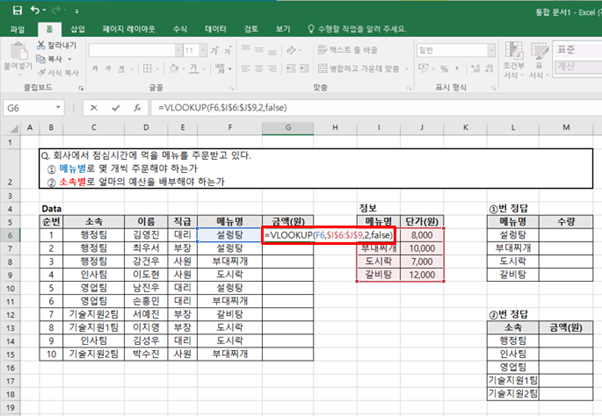Open the Clipboard group dialog launcher
The image size is (602, 416).
81,88
